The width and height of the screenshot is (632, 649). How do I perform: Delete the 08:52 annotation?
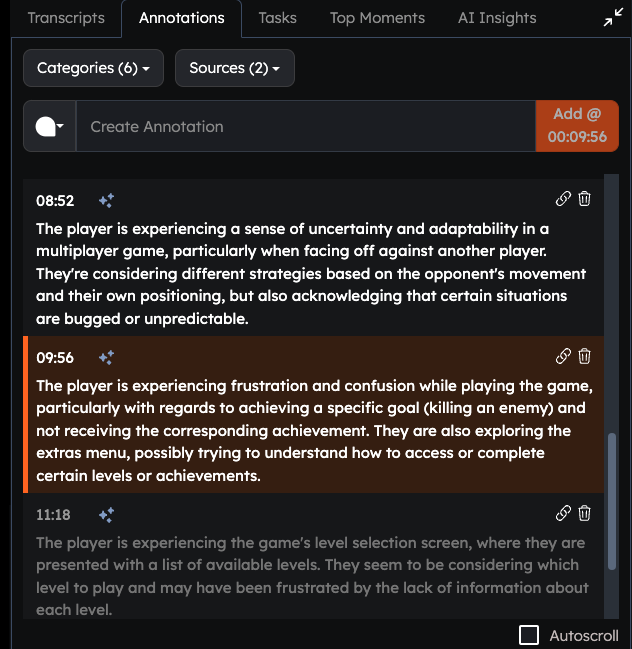584,199
